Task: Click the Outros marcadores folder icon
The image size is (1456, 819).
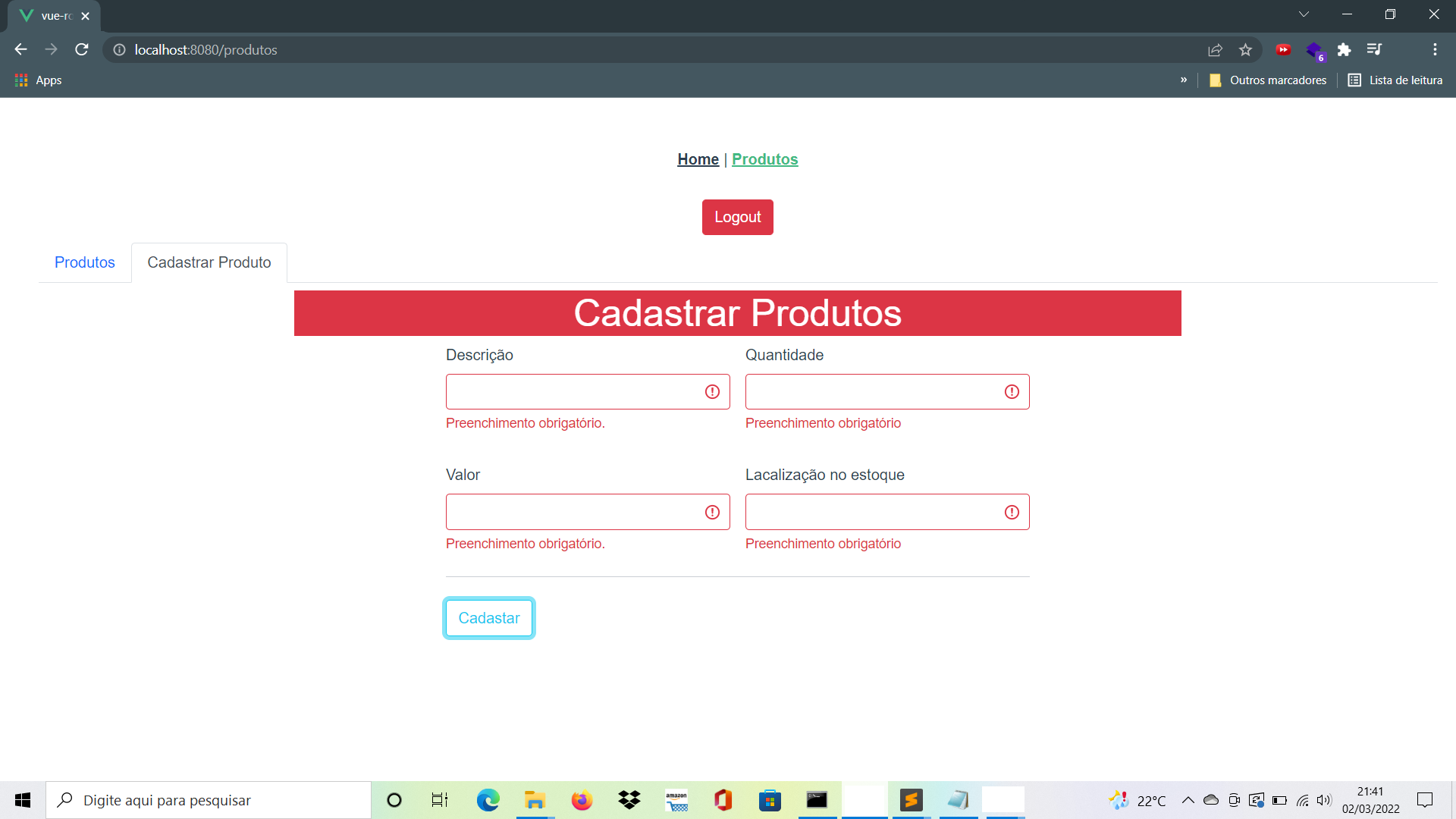Action: click(1216, 80)
